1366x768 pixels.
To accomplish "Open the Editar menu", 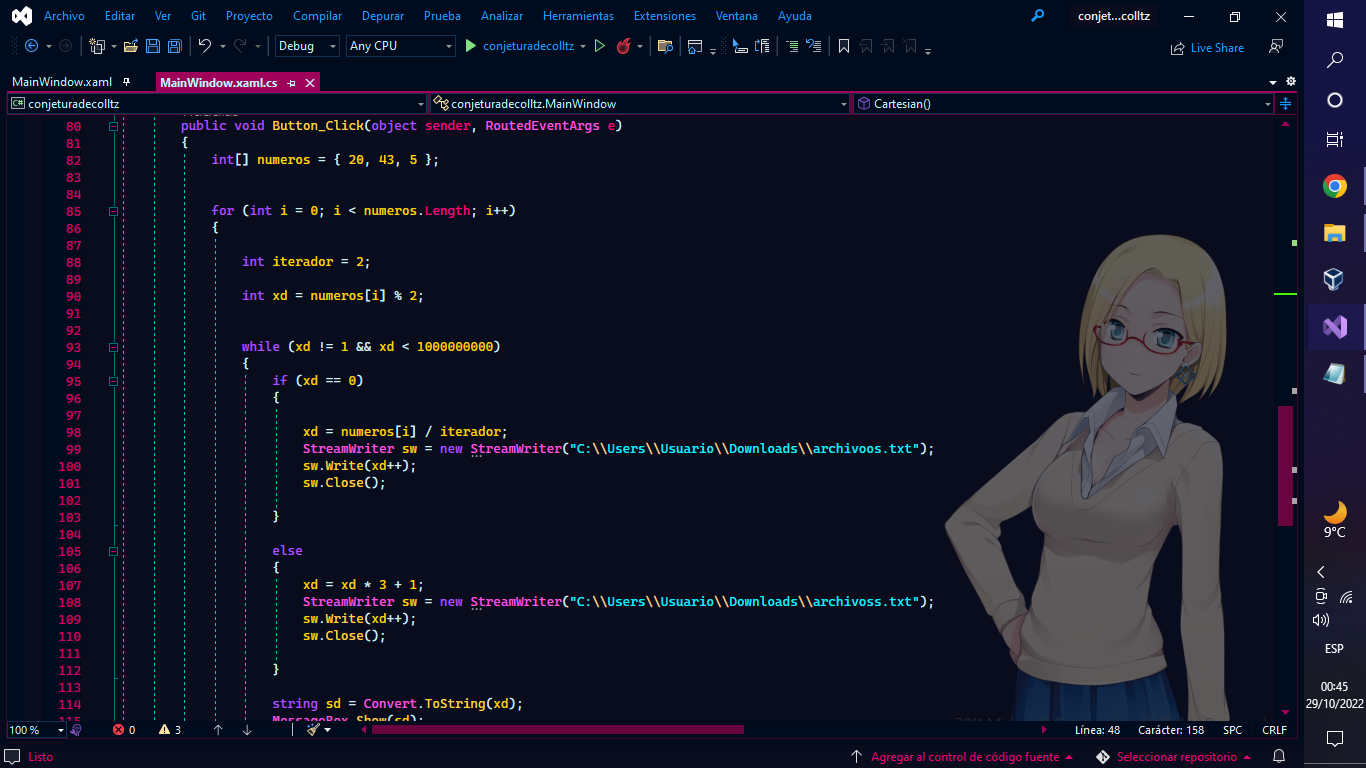I will [x=120, y=16].
